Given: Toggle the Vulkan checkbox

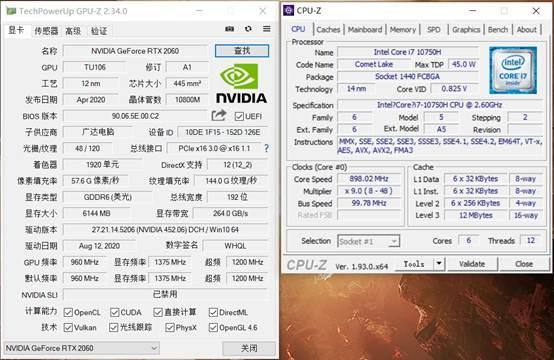Looking at the screenshot, I should tap(68, 327).
